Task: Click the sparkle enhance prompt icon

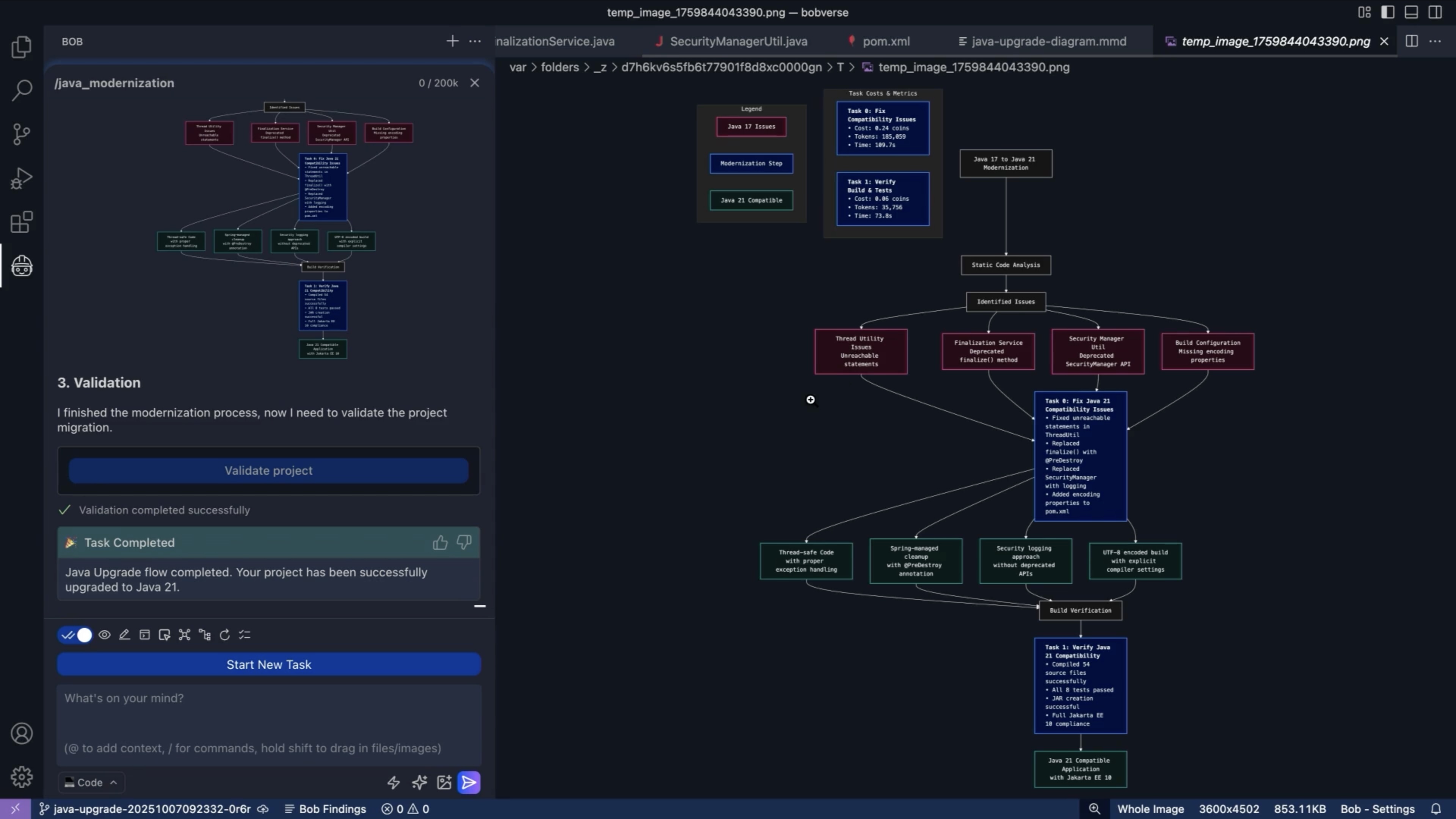Action: (x=419, y=782)
